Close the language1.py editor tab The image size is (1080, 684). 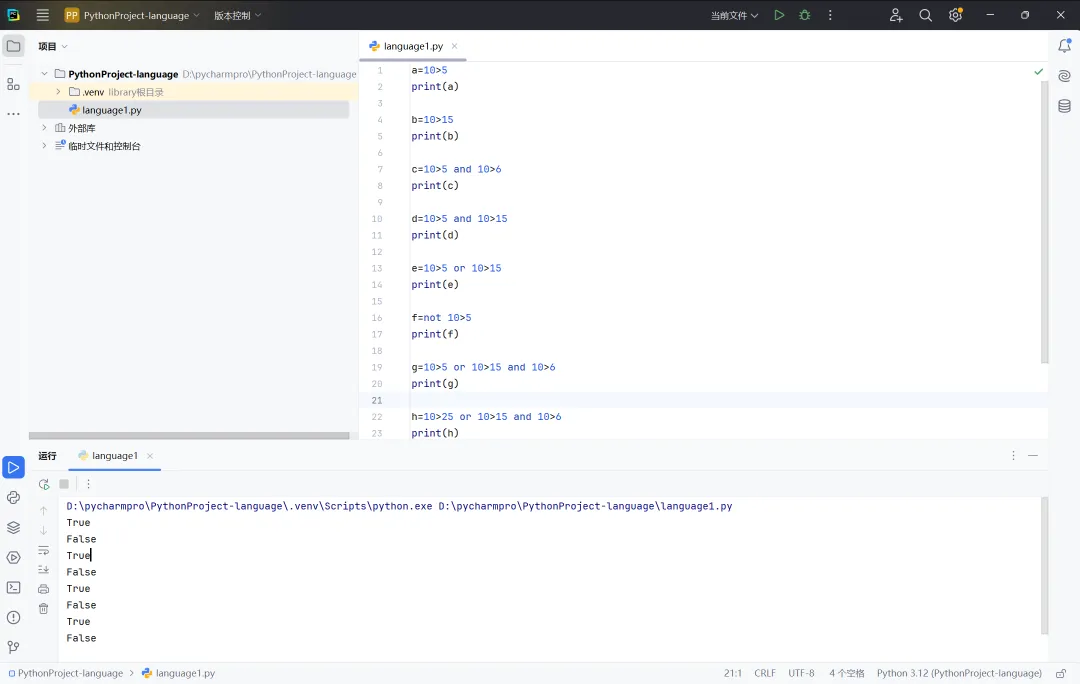(455, 46)
